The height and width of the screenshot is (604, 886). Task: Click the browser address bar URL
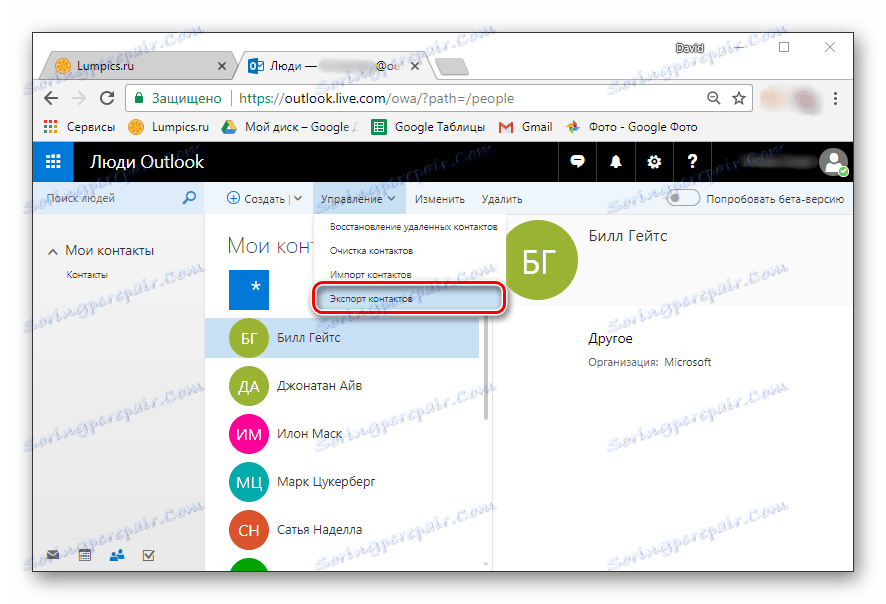pos(376,98)
